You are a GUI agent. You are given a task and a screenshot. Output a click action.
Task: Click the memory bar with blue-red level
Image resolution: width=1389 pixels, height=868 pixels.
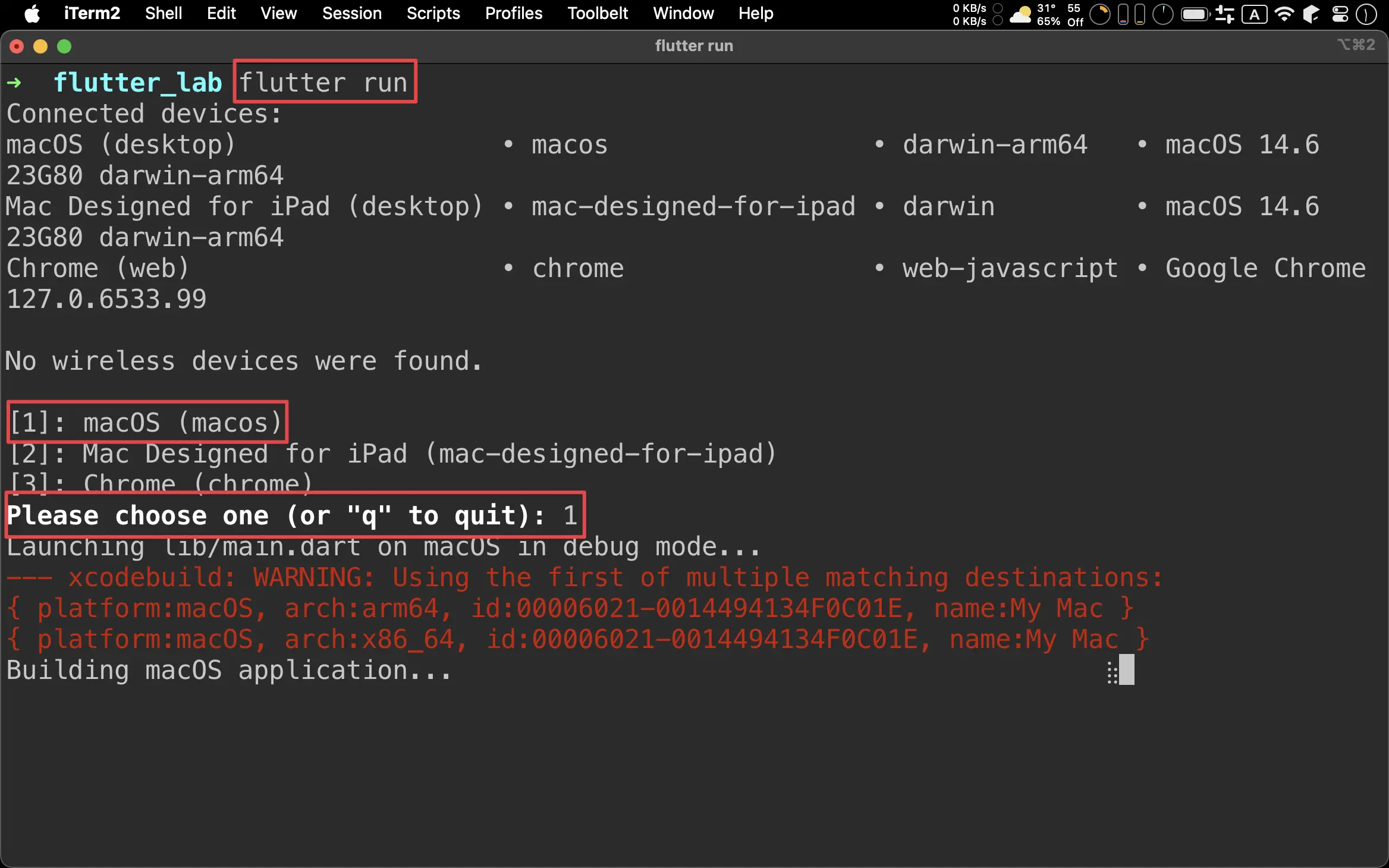point(1123,14)
